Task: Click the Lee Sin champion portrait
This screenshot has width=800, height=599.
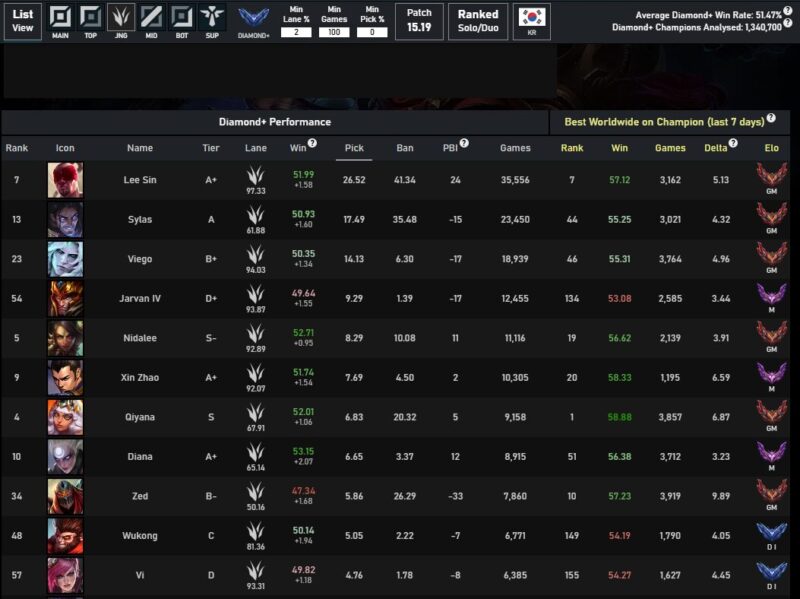Action: click(x=65, y=180)
